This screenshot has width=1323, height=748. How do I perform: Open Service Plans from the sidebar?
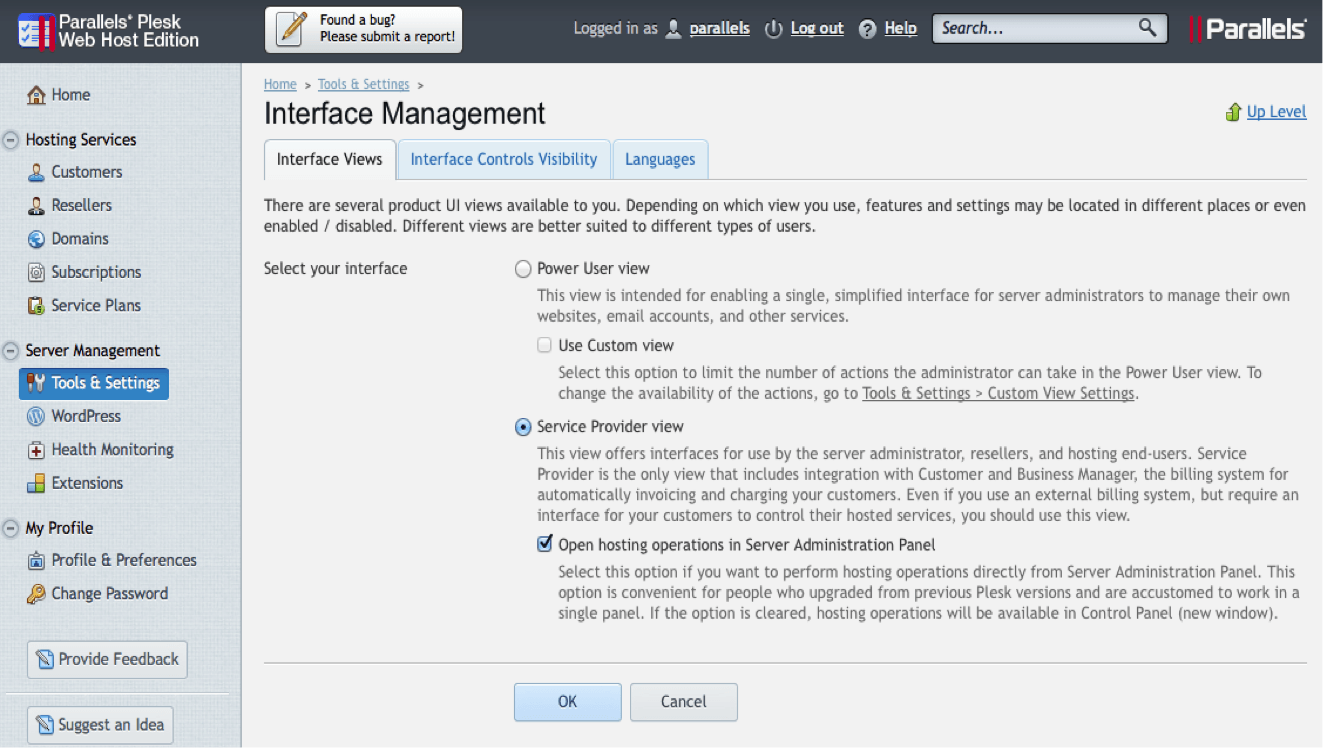[96, 305]
